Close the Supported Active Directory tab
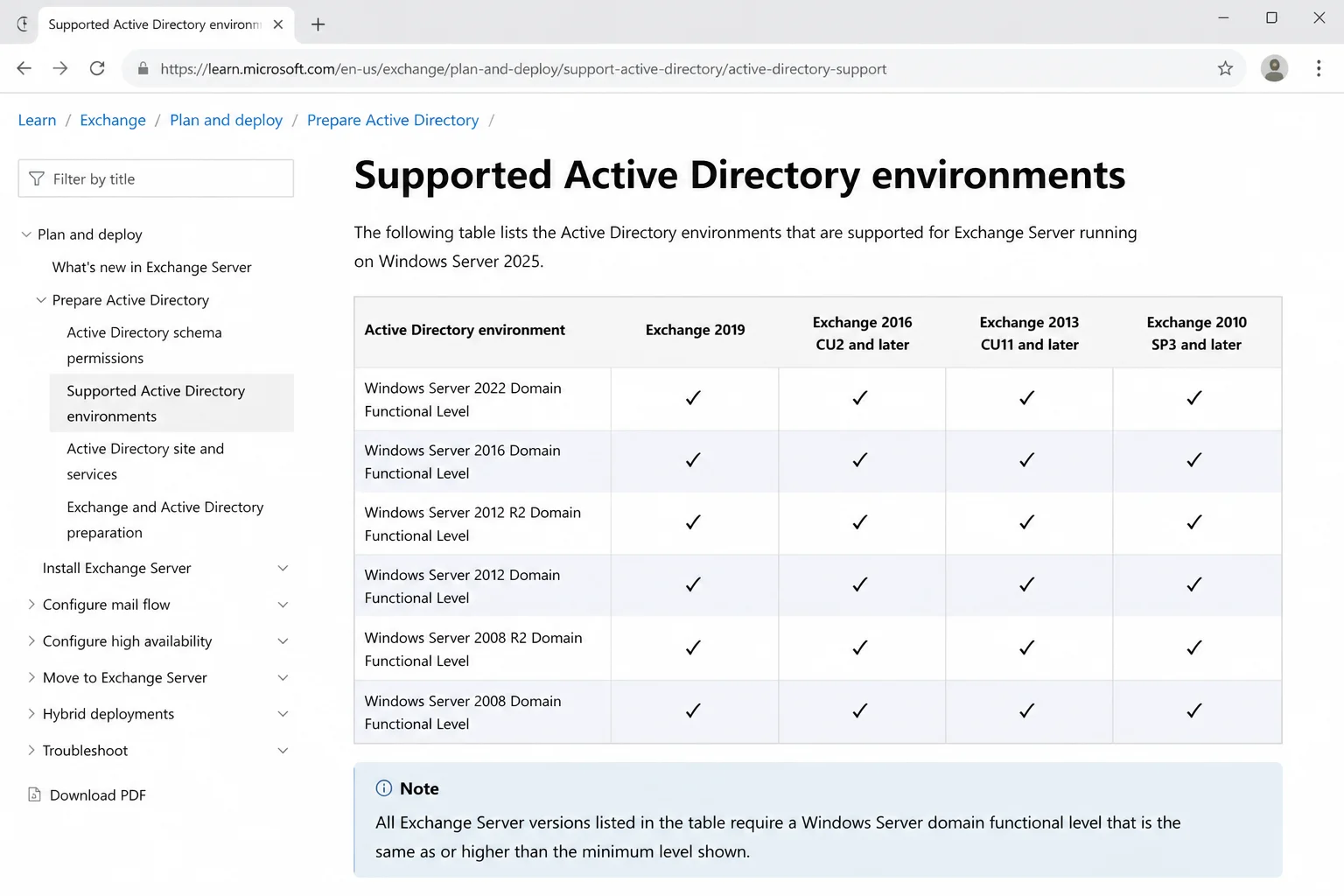The width and height of the screenshot is (1344, 896). coord(278,24)
